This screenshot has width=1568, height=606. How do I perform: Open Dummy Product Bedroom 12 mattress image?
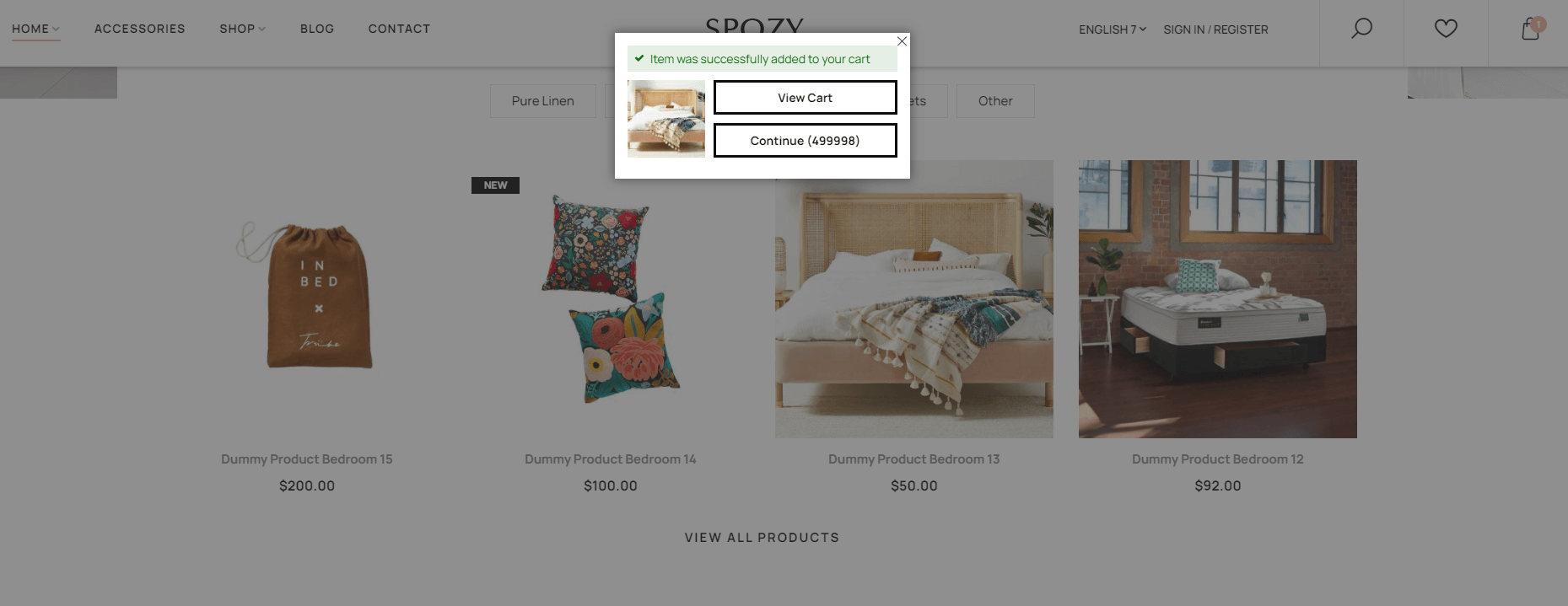point(1218,299)
